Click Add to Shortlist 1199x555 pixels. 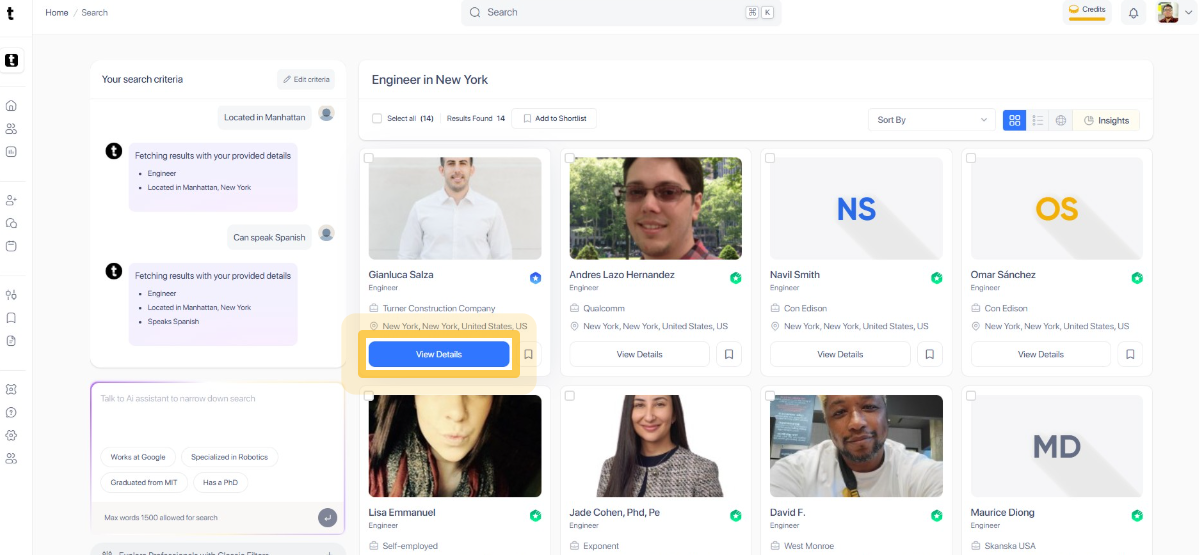click(554, 118)
